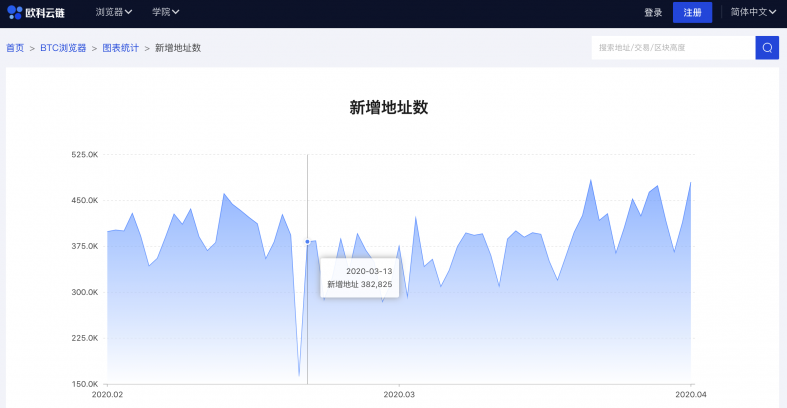The image size is (787, 408).
Task: Click the 525.0K y-axis label
Action: [85, 155]
